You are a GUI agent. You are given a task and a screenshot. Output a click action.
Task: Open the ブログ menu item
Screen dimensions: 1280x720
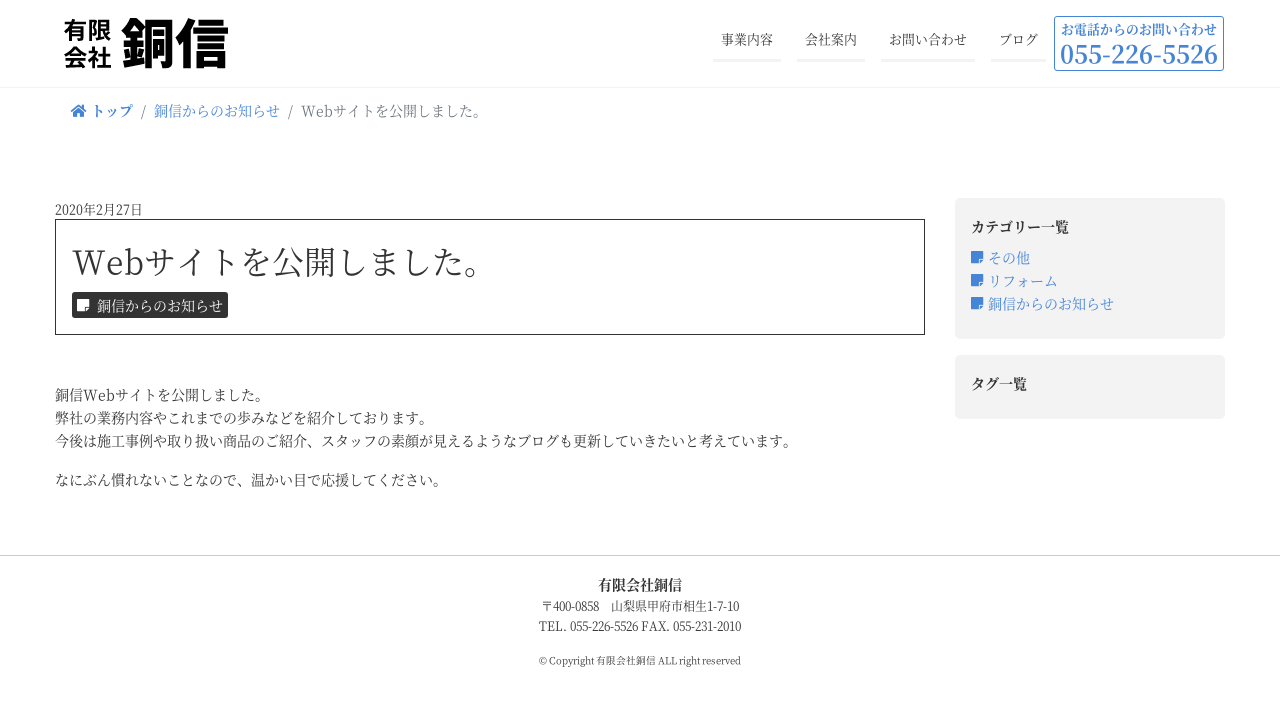(x=1018, y=40)
